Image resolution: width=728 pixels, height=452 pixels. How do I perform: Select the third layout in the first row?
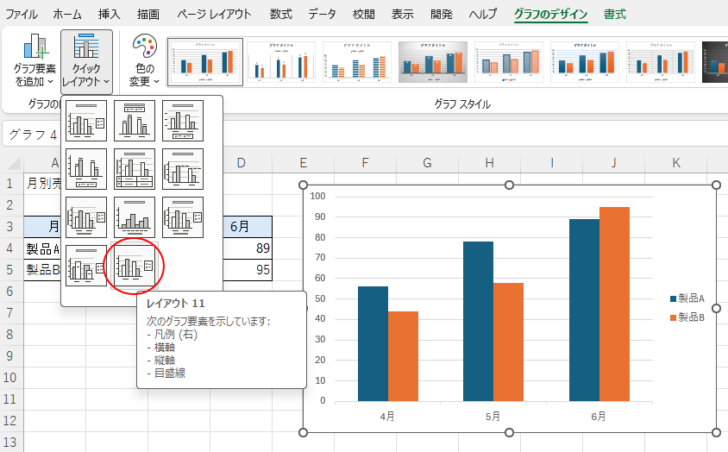(183, 121)
